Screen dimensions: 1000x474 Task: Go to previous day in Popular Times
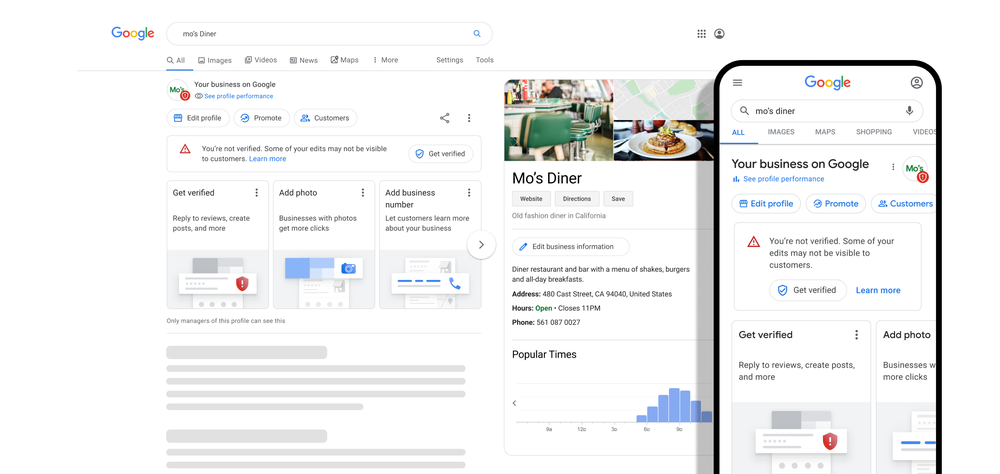pyautogui.click(x=515, y=403)
